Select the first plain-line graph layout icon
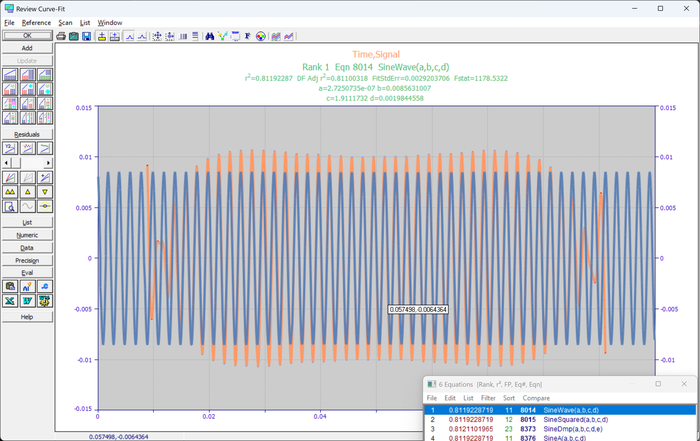 tap(10, 75)
